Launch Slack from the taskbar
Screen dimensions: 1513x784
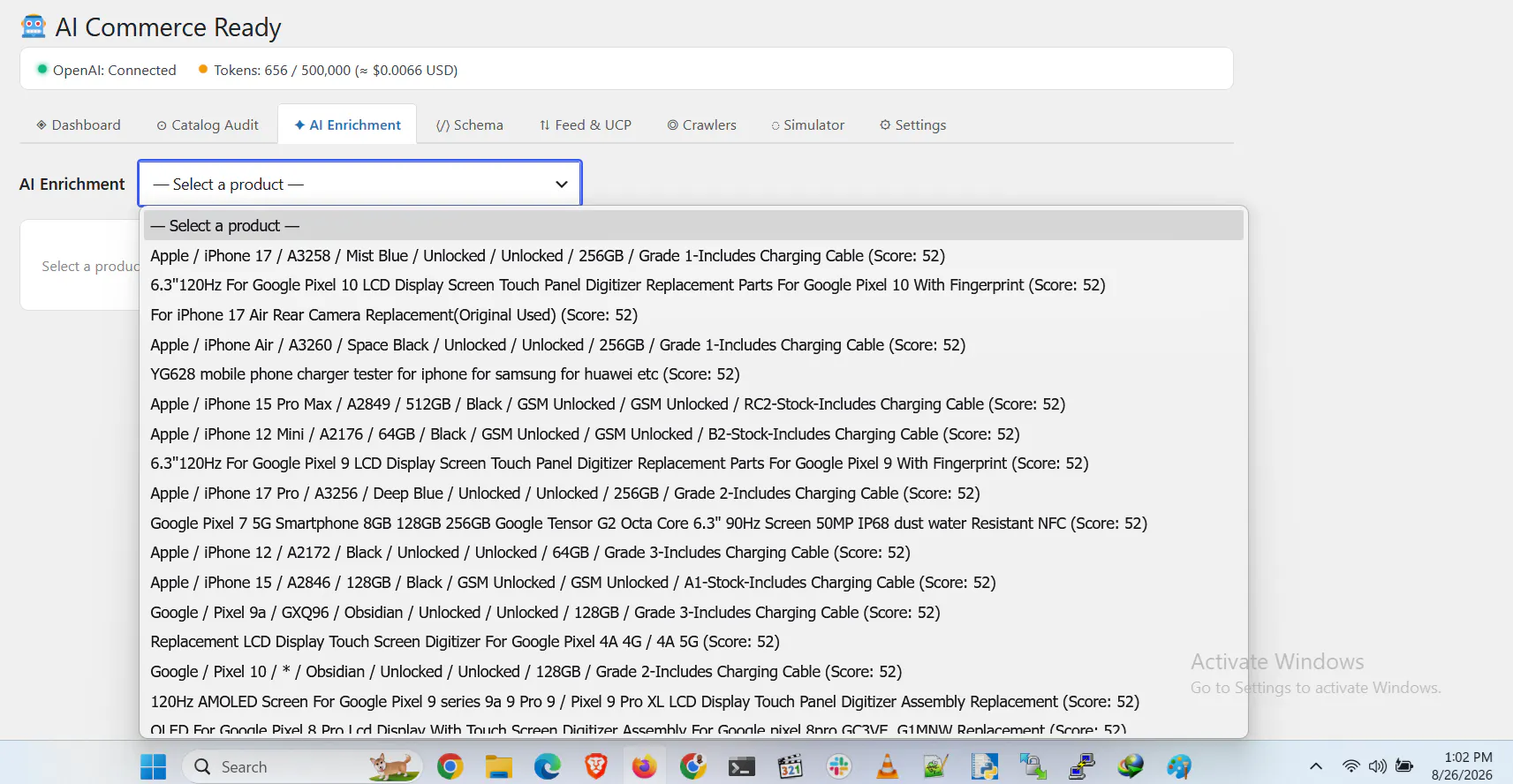(x=839, y=766)
